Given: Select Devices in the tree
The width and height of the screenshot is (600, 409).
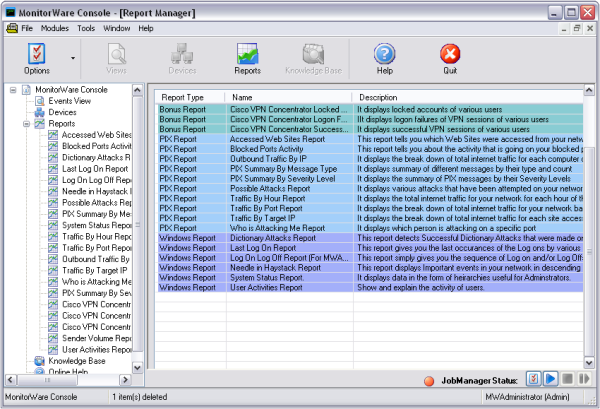Looking at the screenshot, I should tap(62, 112).
